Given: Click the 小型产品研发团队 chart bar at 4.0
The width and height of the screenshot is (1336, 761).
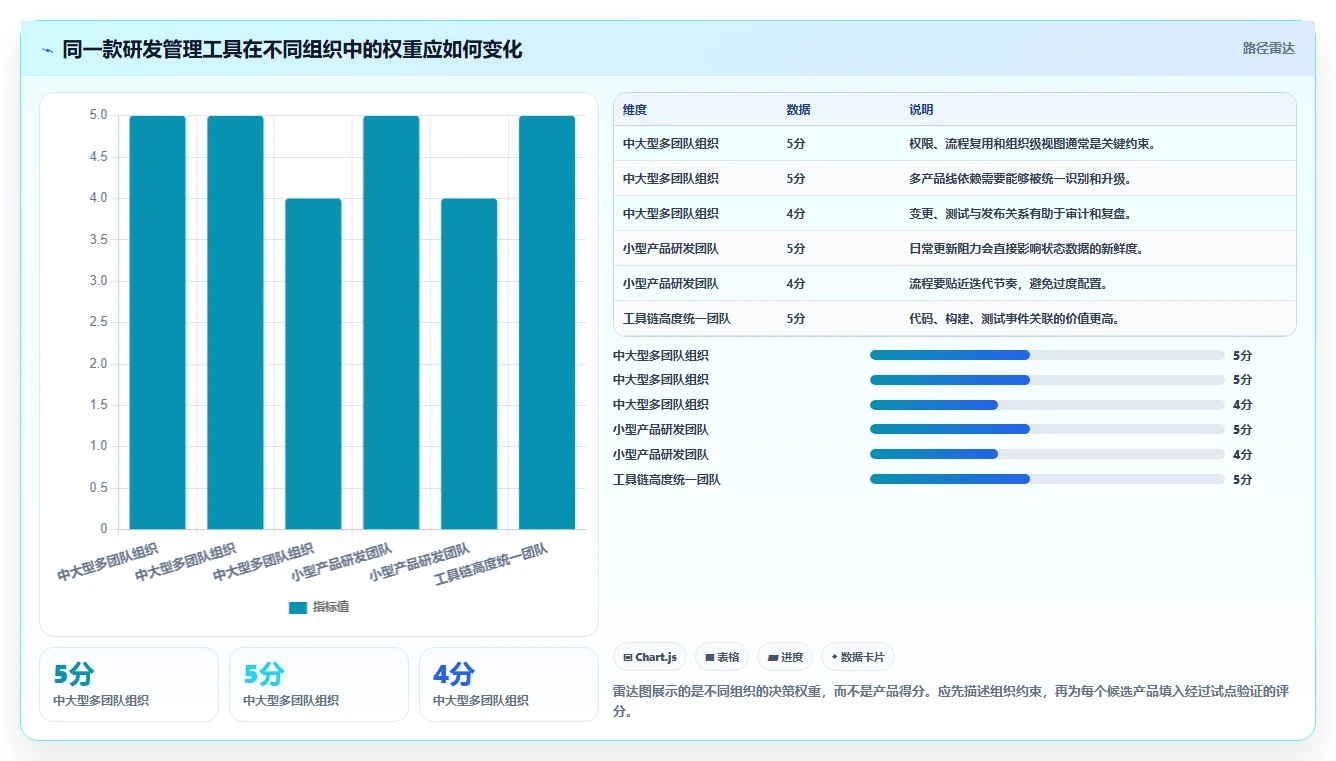Looking at the screenshot, I should pos(469,364).
